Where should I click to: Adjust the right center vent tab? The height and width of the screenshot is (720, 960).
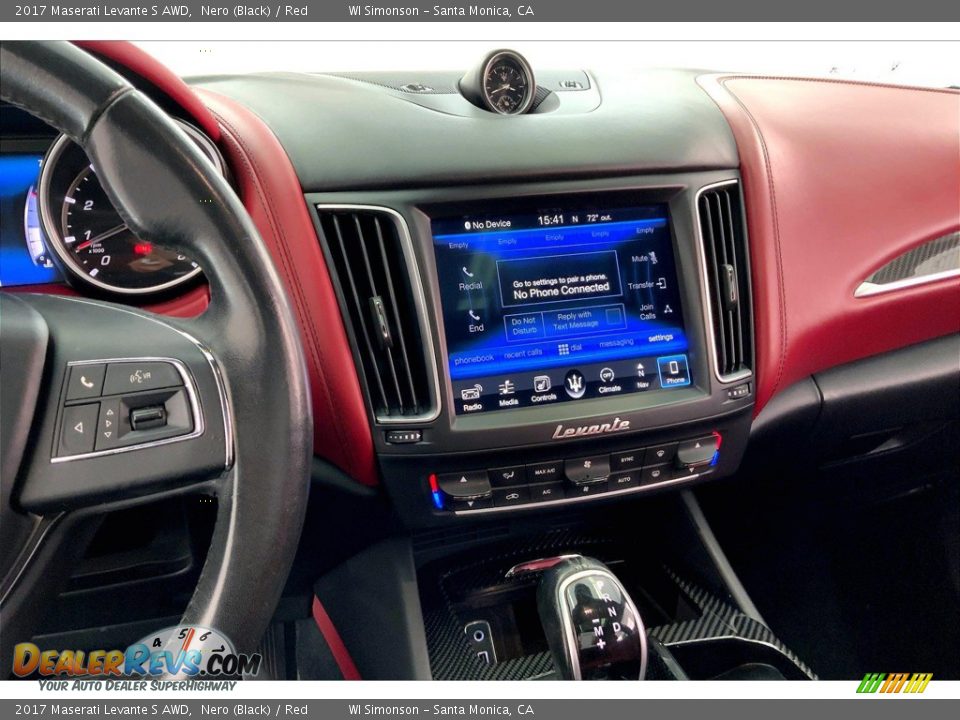730,286
